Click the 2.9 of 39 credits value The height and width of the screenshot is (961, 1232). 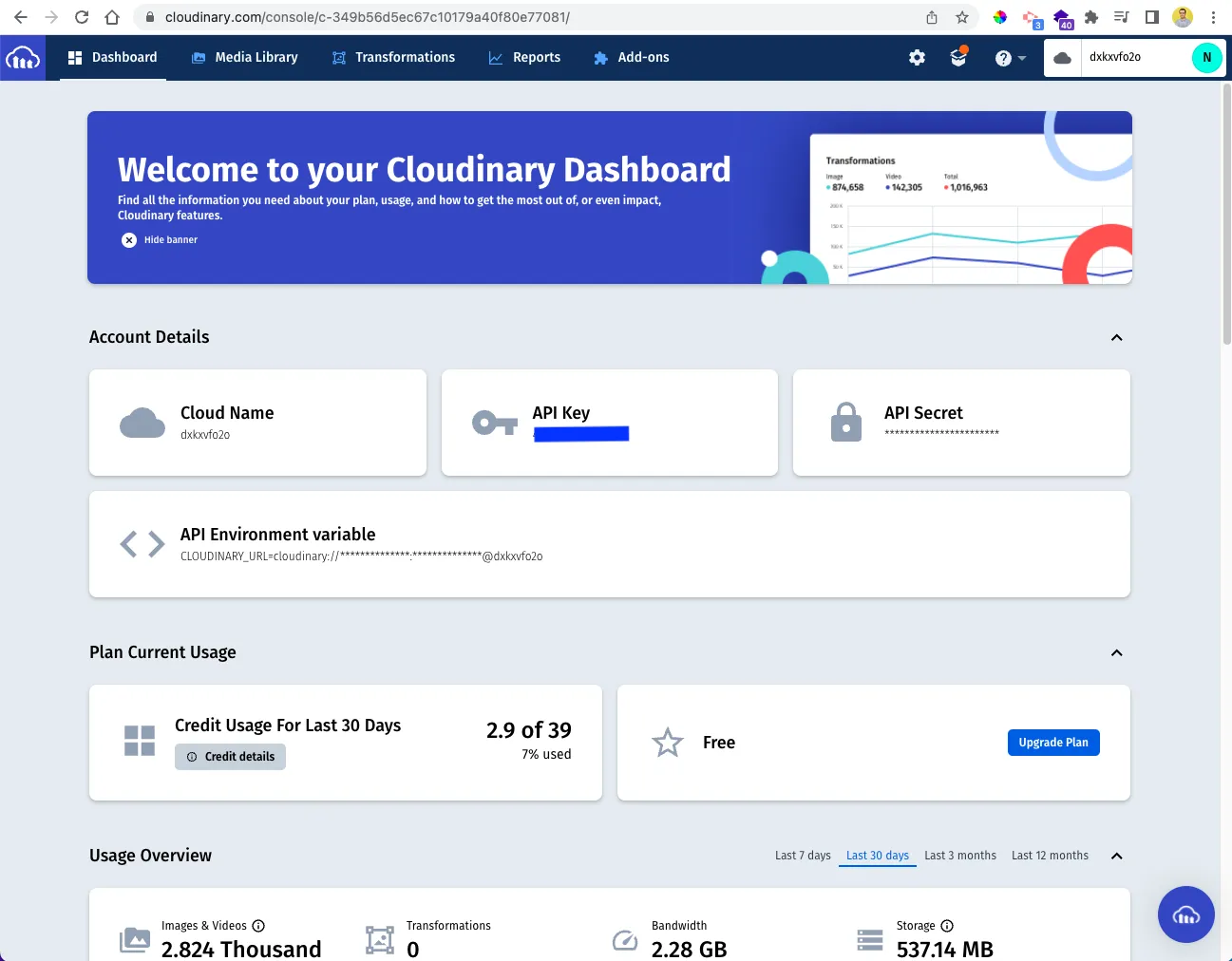click(x=529, y=730)
